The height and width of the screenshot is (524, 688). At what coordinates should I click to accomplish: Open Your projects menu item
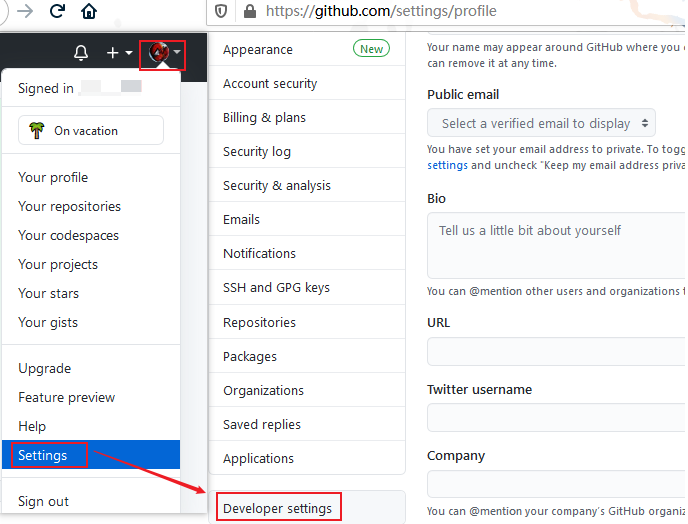pos(91,264)
